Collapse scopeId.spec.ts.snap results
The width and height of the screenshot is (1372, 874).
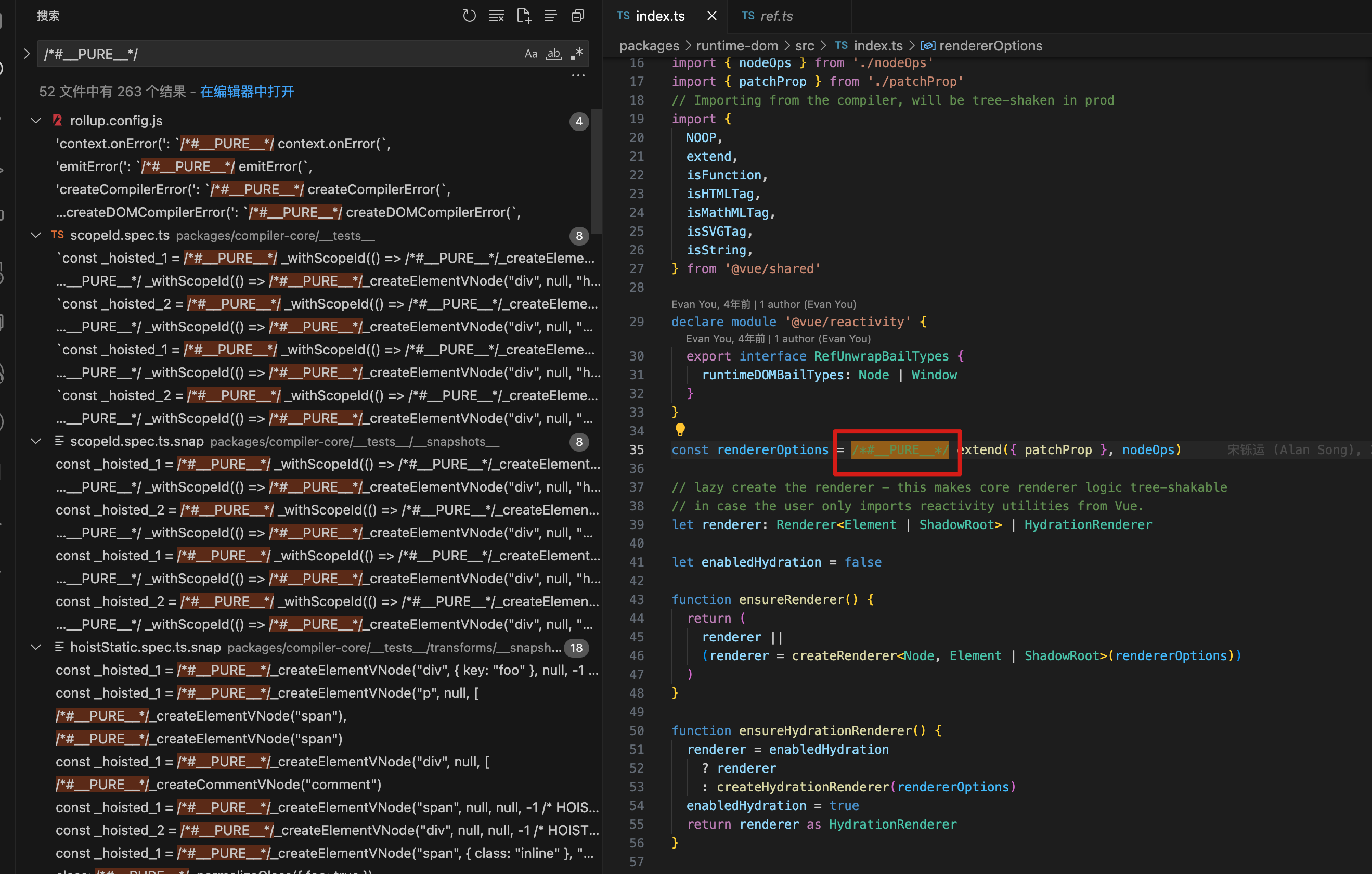[36, 442]
